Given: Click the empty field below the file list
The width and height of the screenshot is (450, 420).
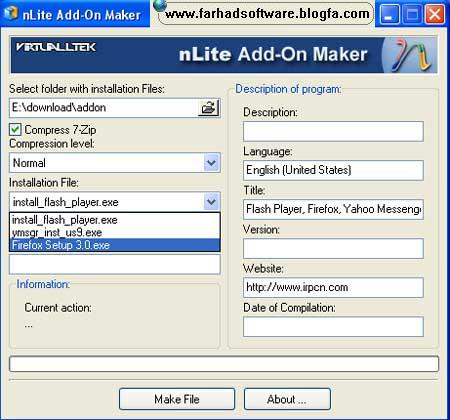Looking at the screenshot, I should [x=115, y=264].
